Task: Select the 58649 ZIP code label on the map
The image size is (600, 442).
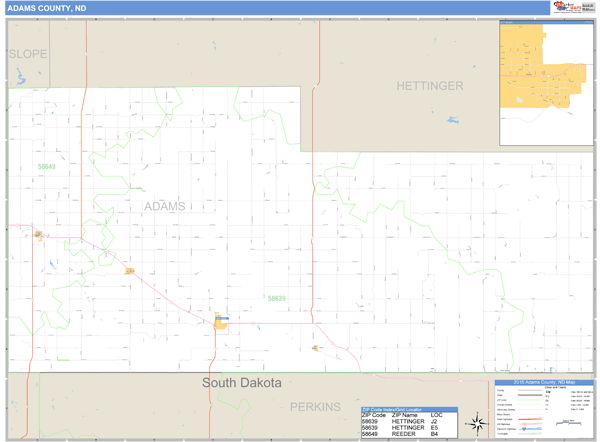Action: coord(47,167)
